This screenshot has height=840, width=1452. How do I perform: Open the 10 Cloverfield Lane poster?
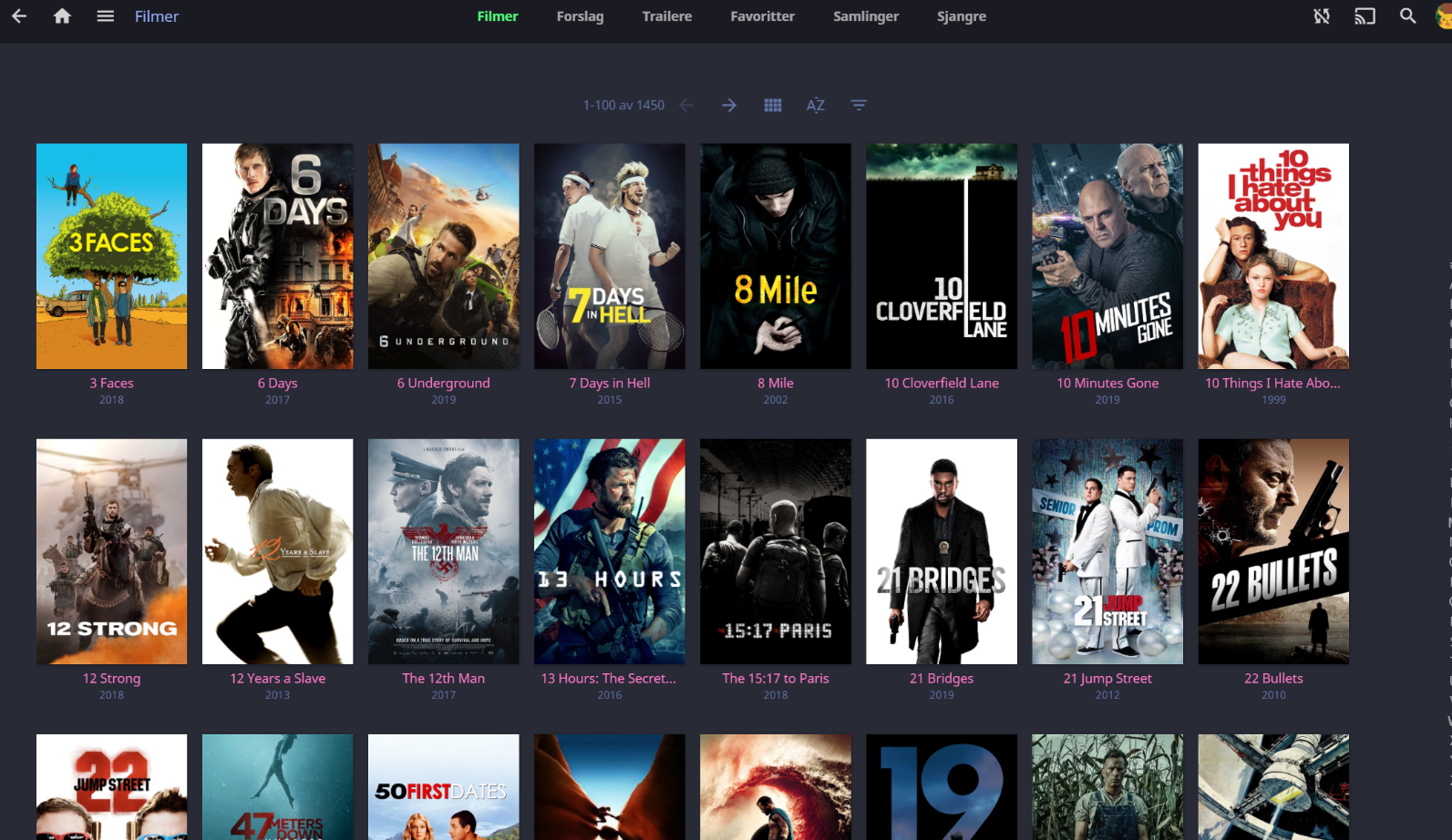942,256
